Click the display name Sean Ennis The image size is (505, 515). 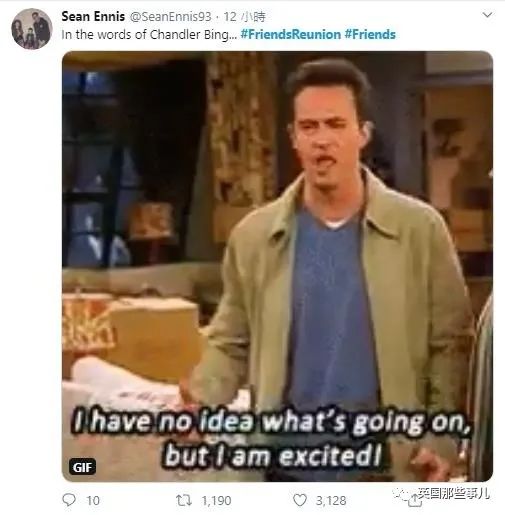click(93, 16)
